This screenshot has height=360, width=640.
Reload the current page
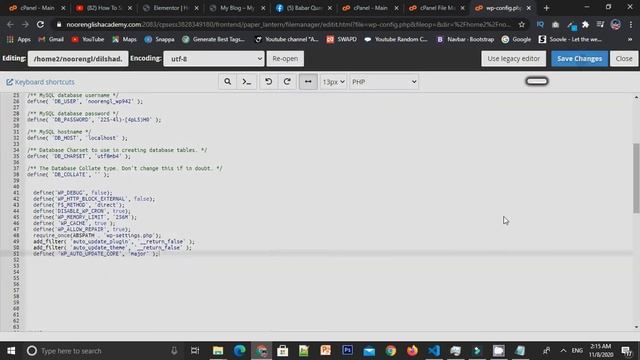point(40,24)
